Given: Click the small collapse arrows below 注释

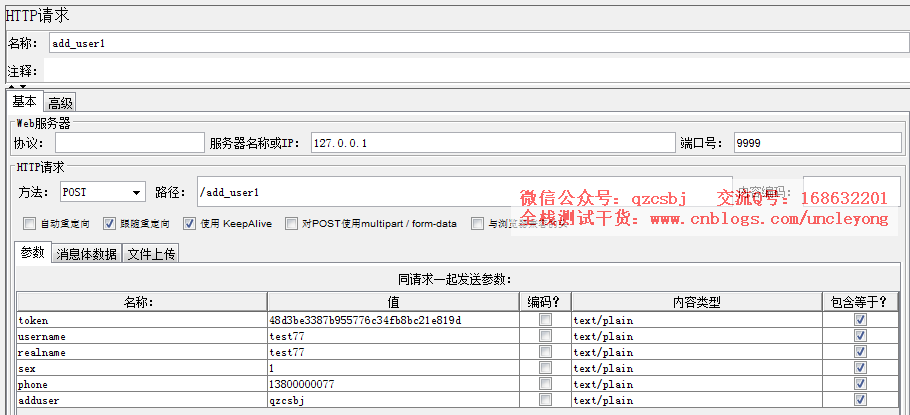Looking at the screenshot, I should 17,86.
